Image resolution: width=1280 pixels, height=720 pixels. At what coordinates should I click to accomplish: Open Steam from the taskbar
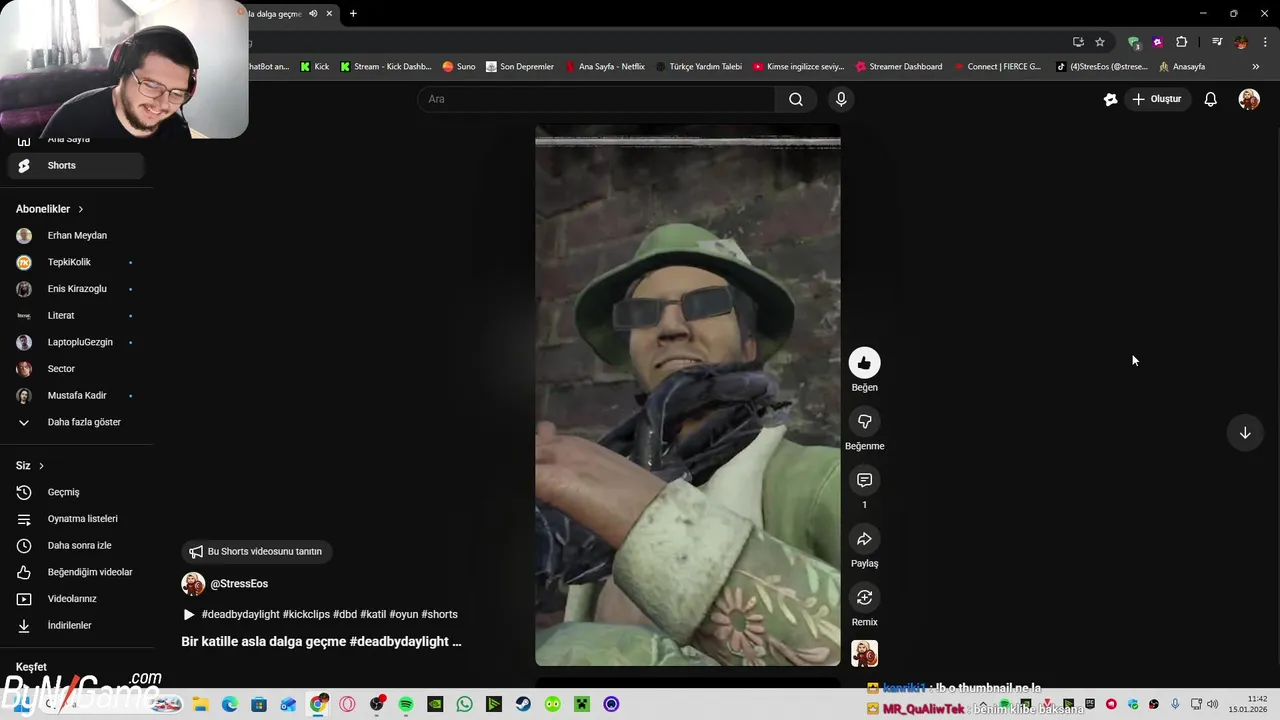523,705
